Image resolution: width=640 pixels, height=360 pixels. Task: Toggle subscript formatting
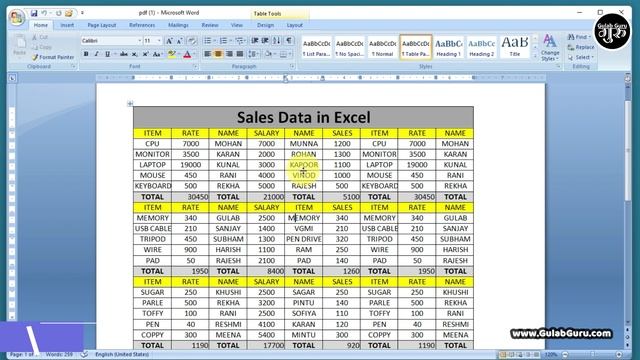point(135,54)
